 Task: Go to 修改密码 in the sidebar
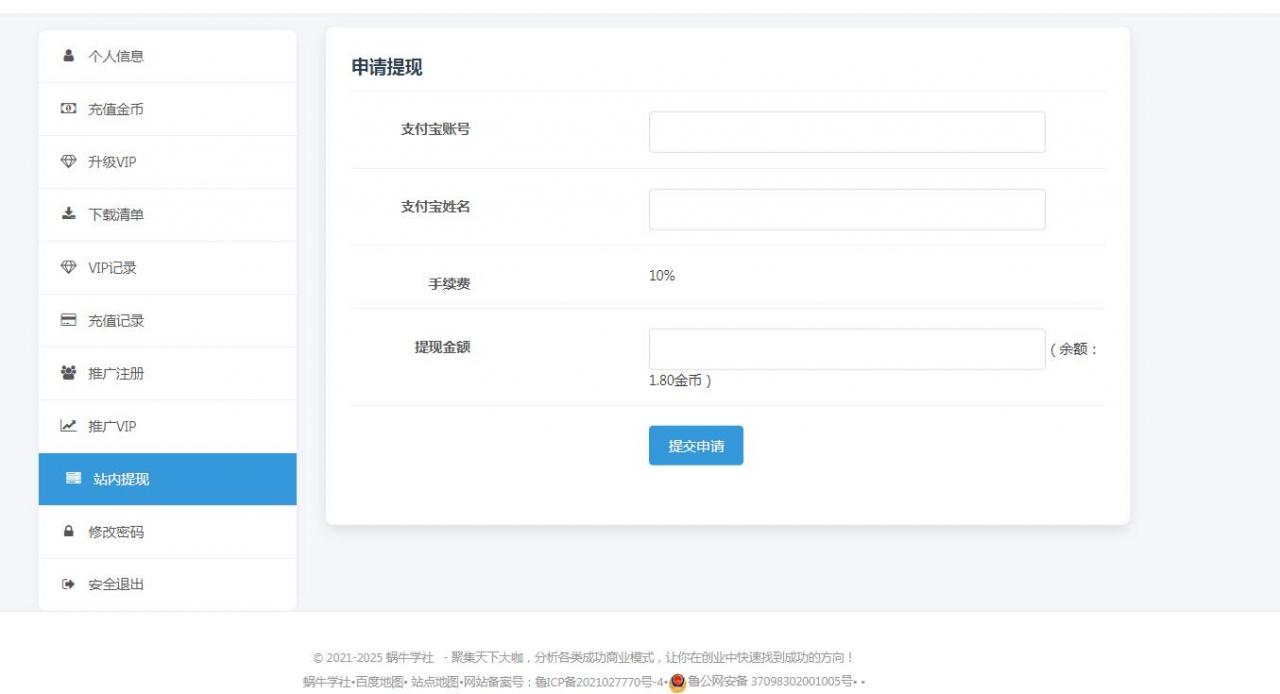click(167, 532)
